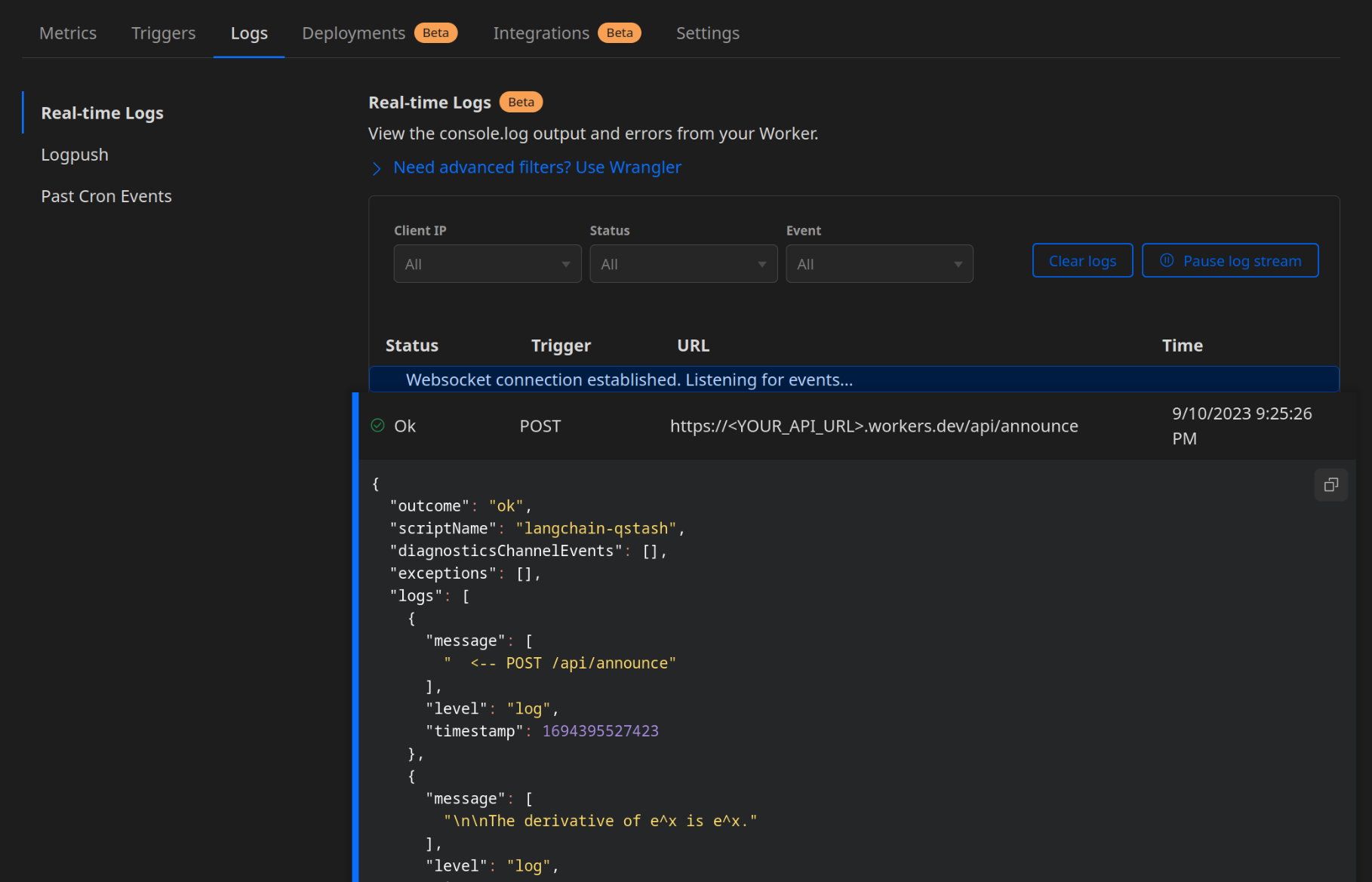Click the "diagnosticsChannelEvents" line
The height and width of the screenshot is (882, 1372).
[528, 551]
